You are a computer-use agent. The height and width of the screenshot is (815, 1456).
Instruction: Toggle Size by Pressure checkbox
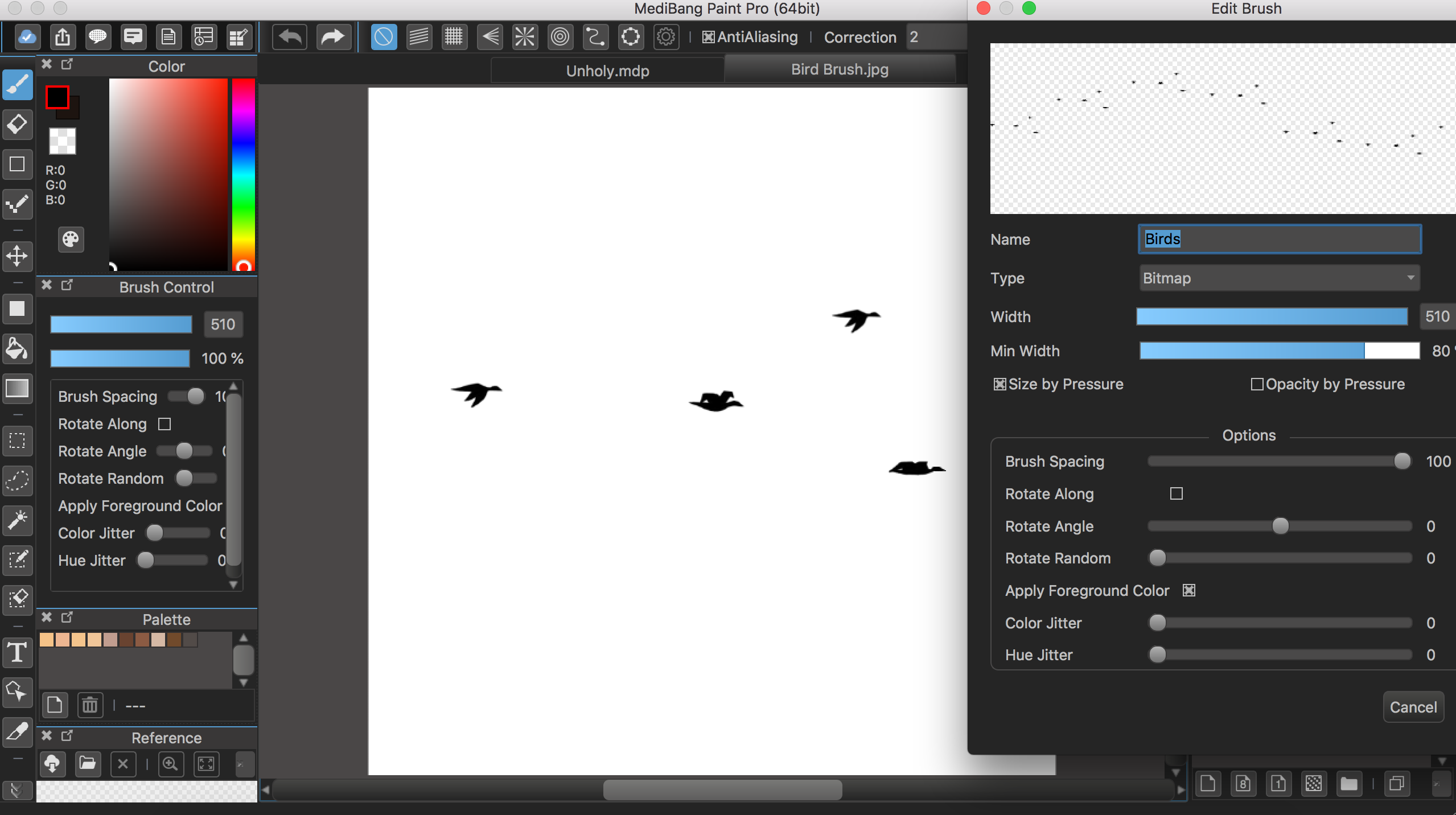click(x=1000, y=385)
